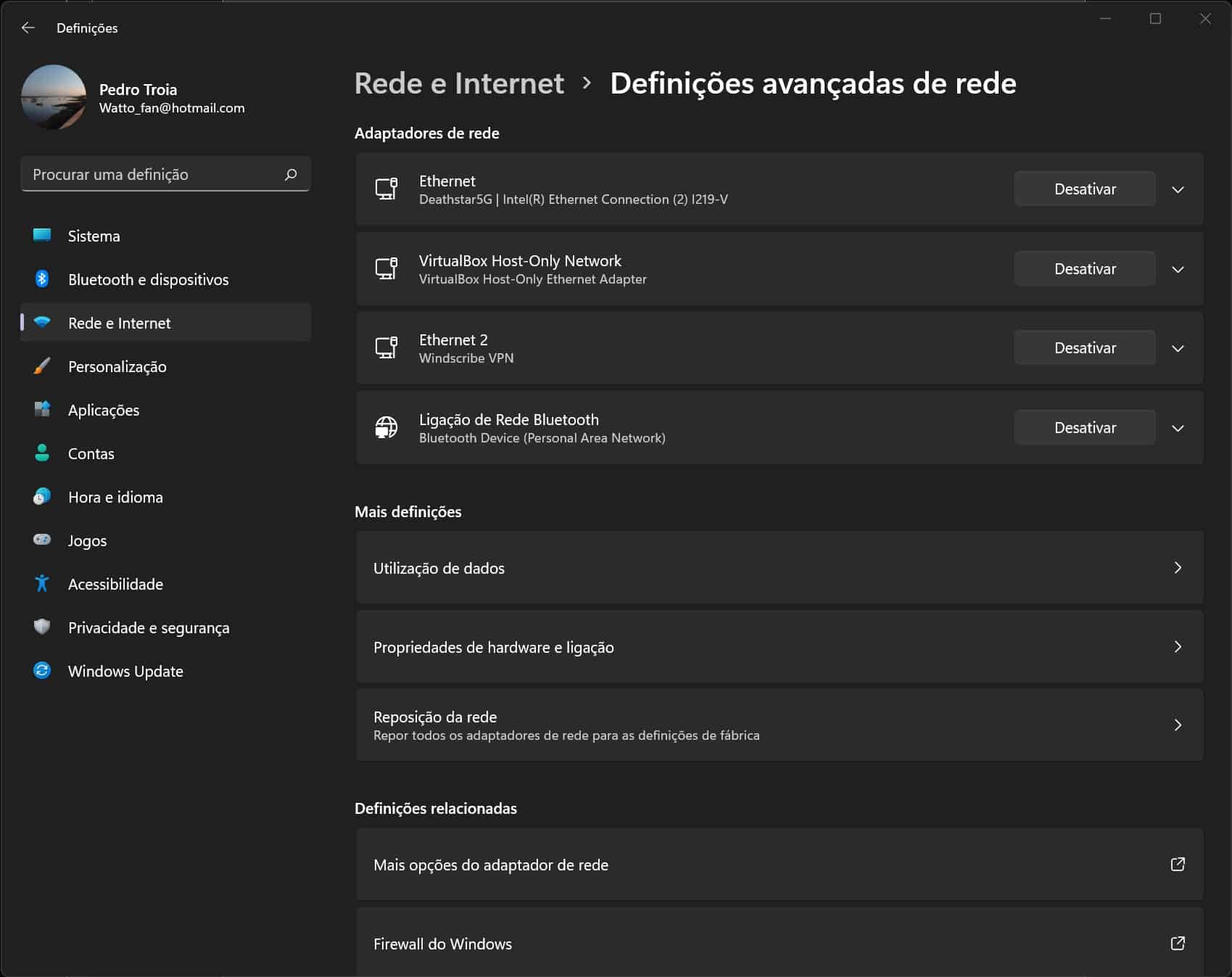Navigate back to Rede e Internet breadcrumb
Image resolution: width=1232 pixels, height=977 pixels.
click(x=459, y=83)
